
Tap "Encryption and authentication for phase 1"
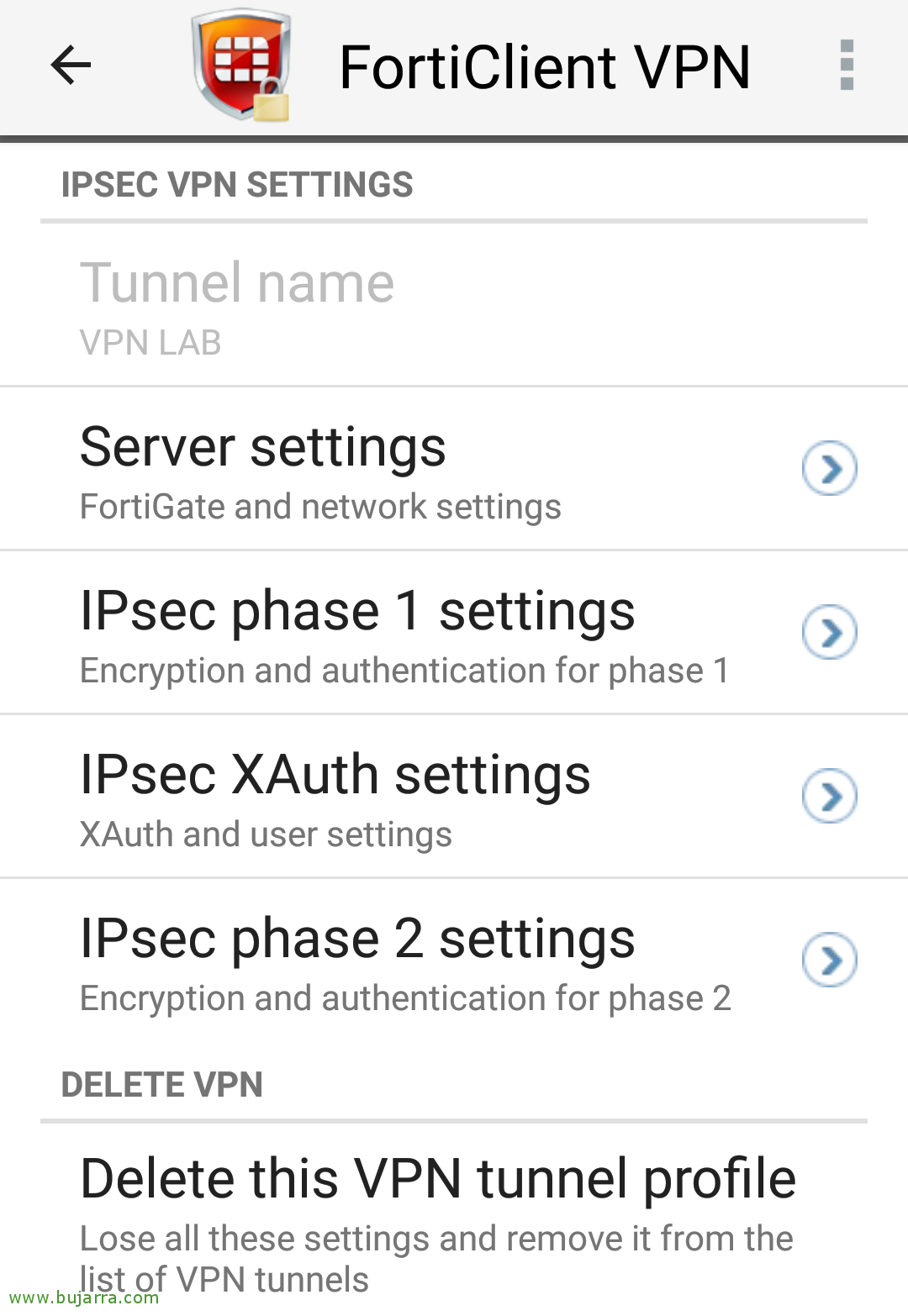pos(404,671)
